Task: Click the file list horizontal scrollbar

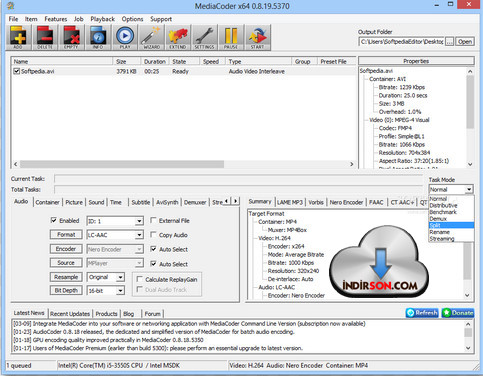Action: (122, 164)
